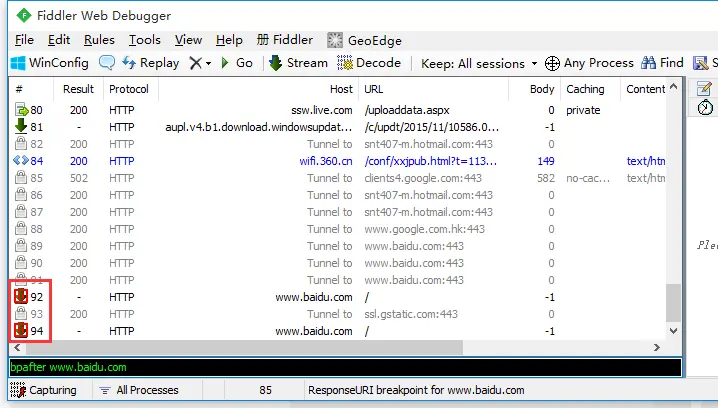Open the Tools menu
This screenshot has width=718, height=408.
[x=144, y=40]
